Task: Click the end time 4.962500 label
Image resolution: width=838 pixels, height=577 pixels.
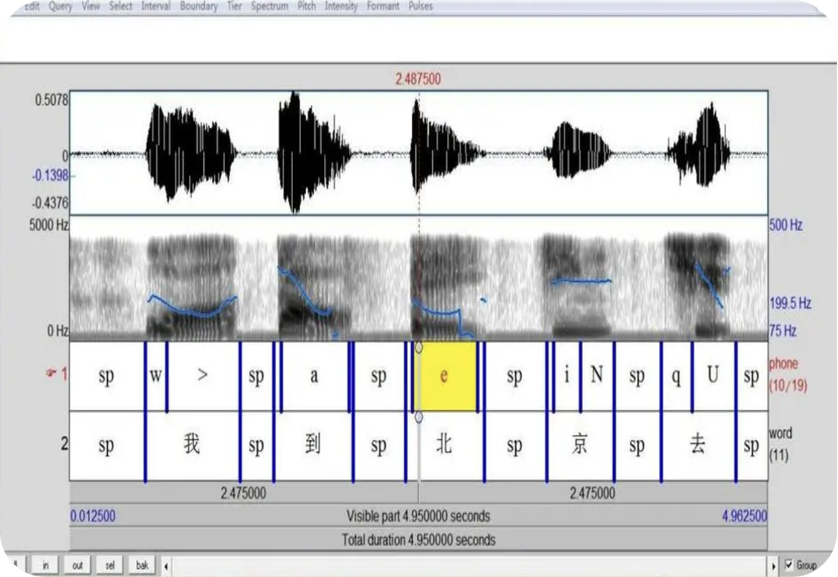Action: [x=744, y=516]
